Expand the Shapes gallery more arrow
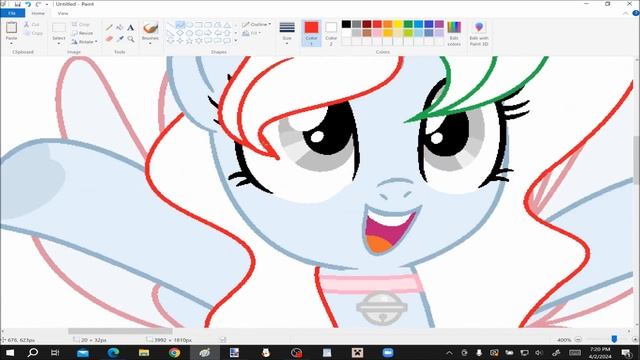The width and height of the screenshot is (640, 360). pyautogui.click(x=236, y=41)
